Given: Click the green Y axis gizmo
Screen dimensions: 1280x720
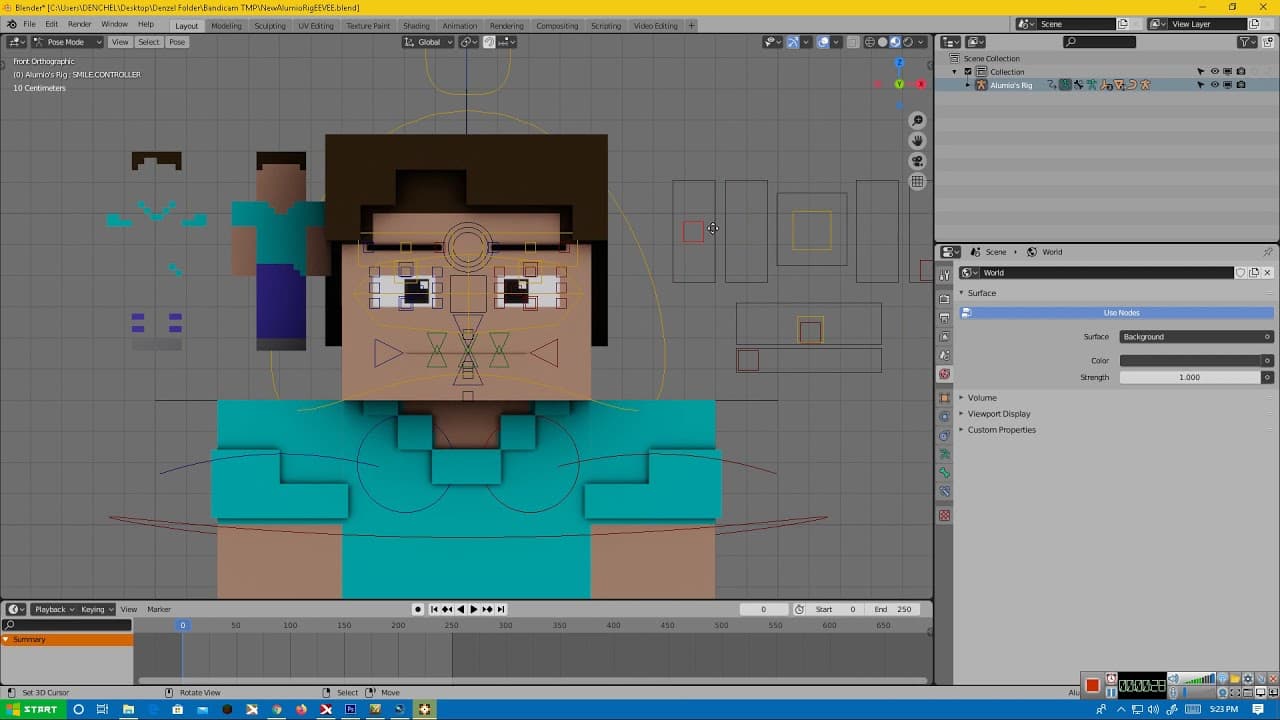Looking at the screenshot, I should [899, 85].
